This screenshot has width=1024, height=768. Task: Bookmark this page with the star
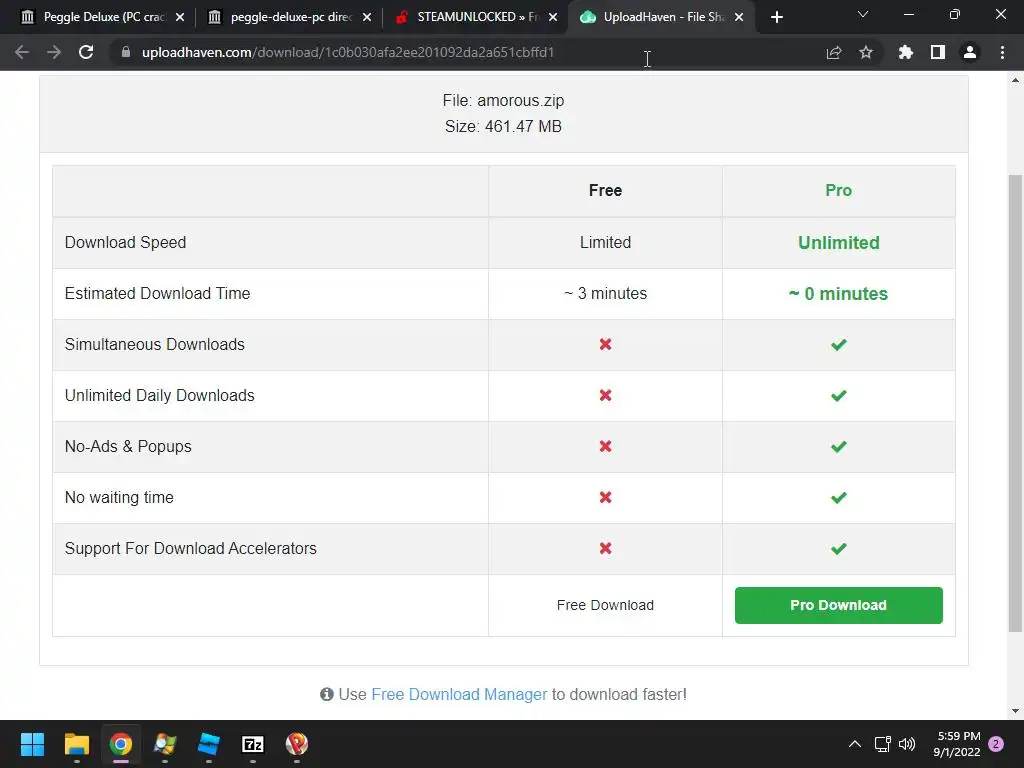(866, 52)
